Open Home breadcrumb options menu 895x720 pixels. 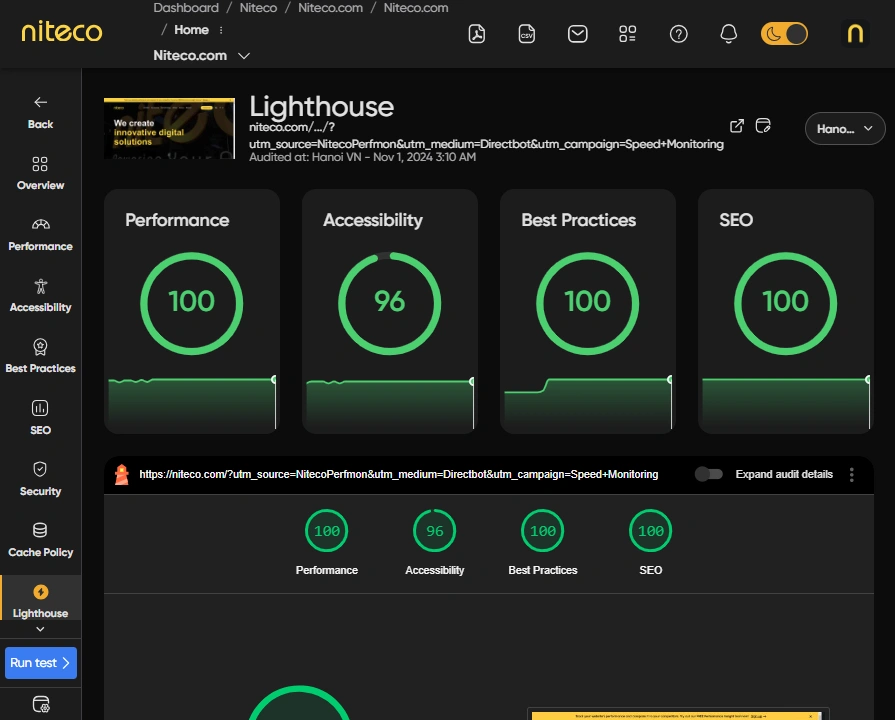pyautogui.click(x=221, y=30)
